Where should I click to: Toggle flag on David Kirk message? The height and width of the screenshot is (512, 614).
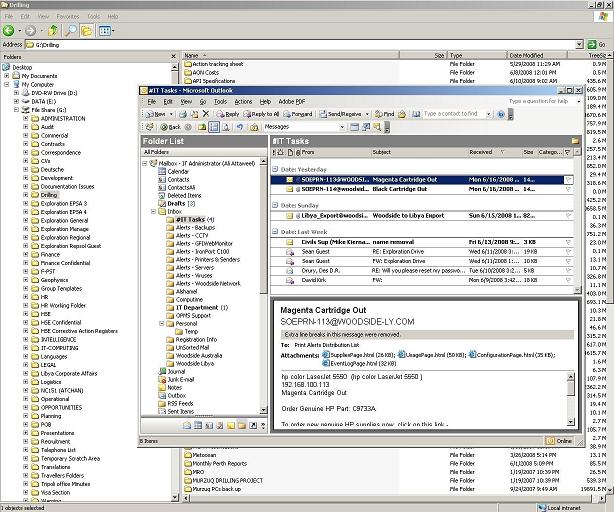click(x=568, y=280)
